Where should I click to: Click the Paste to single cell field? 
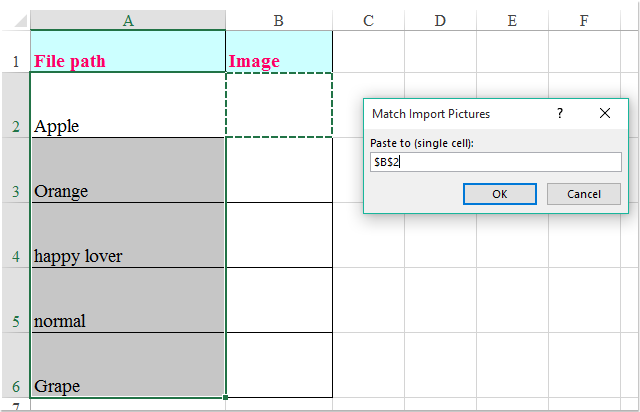click(496, 162)
